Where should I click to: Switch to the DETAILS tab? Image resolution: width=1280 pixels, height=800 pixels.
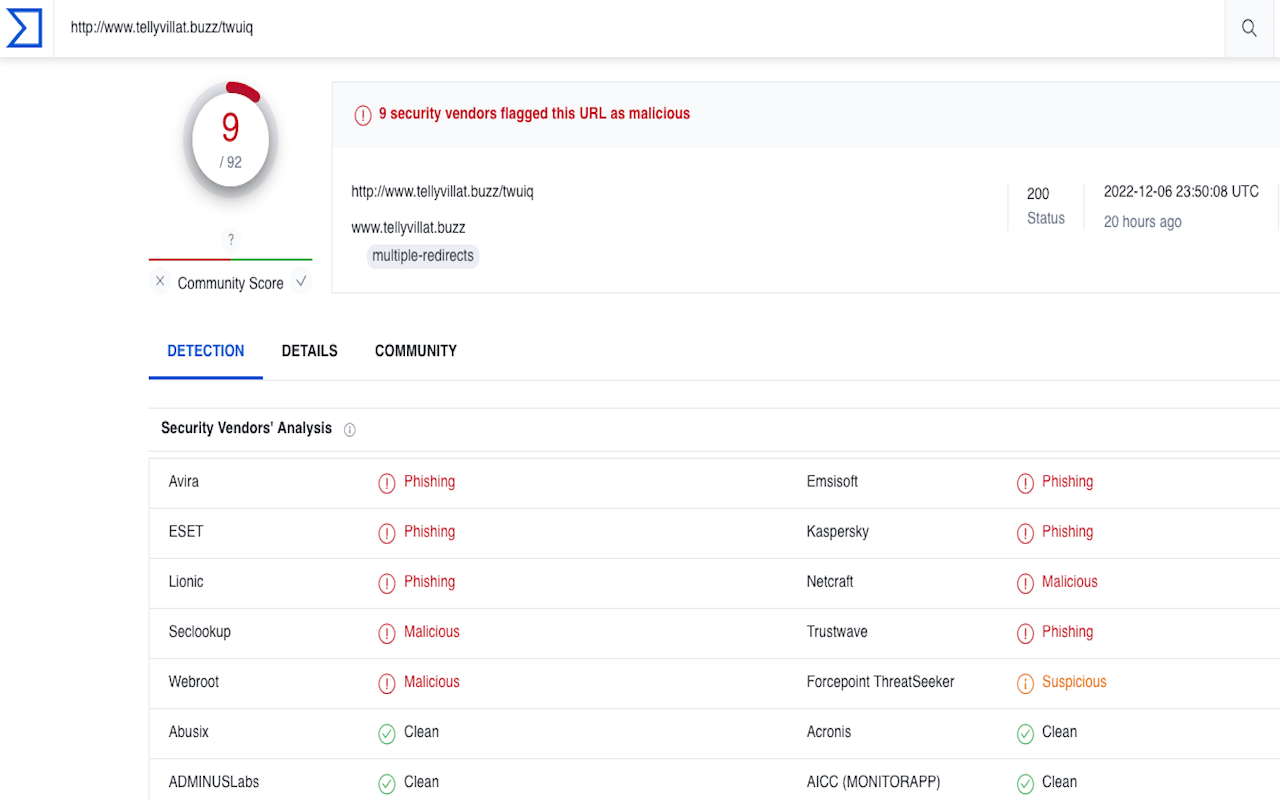tap(309, 351)
